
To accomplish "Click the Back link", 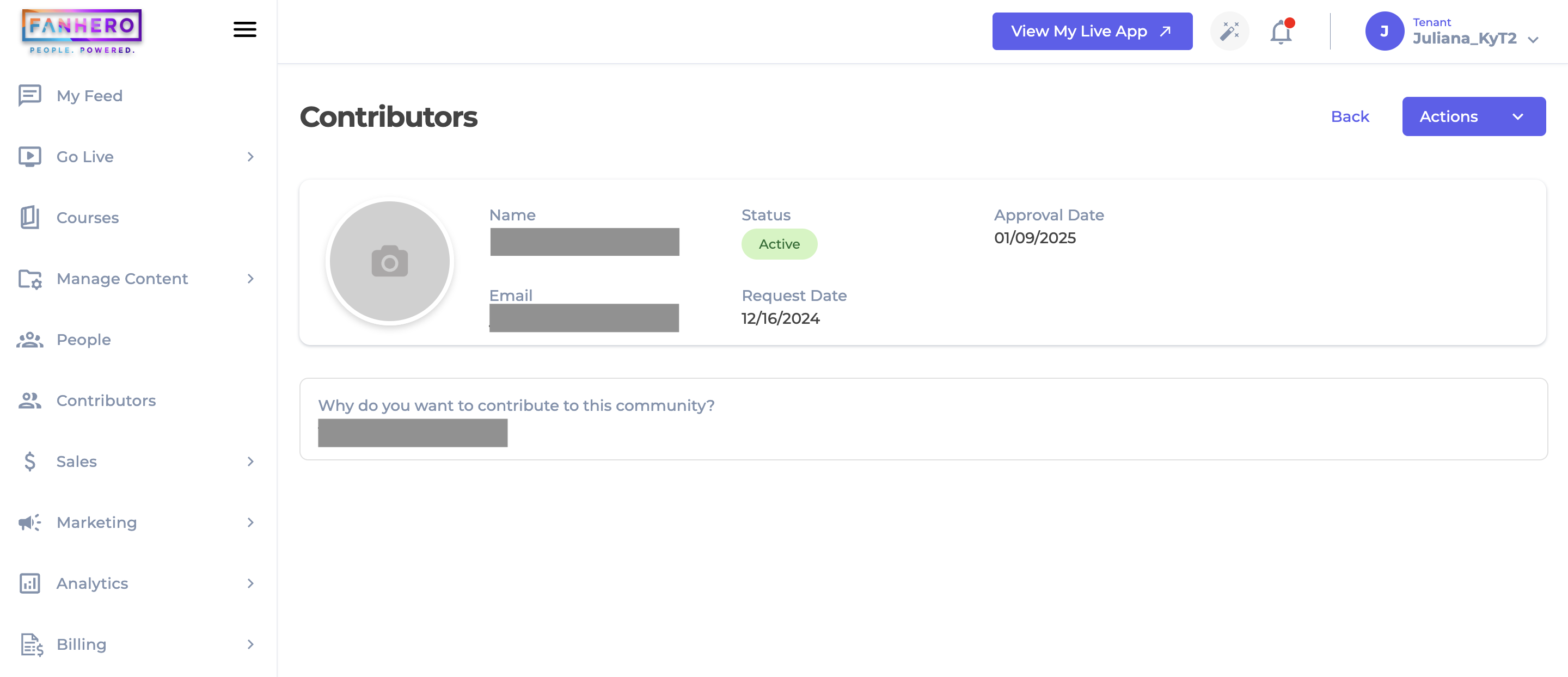I will tap(1350, 116).
